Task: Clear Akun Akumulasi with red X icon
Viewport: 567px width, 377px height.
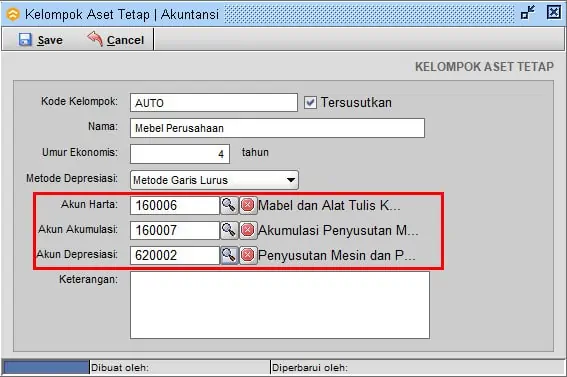Action: click(248, 230)
